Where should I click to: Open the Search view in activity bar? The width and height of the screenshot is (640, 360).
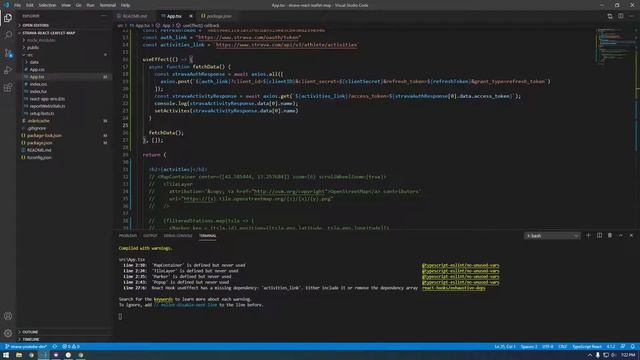click(x=8, y=36)
